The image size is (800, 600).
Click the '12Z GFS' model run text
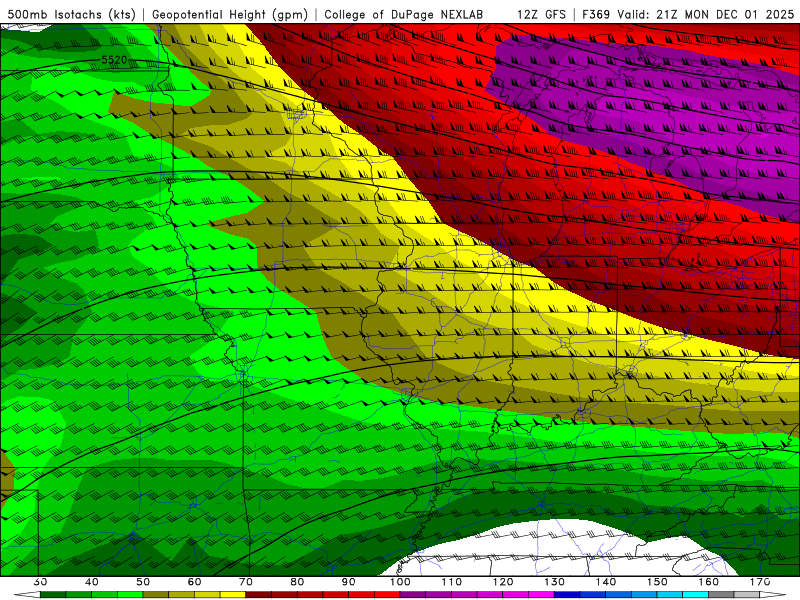tap(541, 14)
